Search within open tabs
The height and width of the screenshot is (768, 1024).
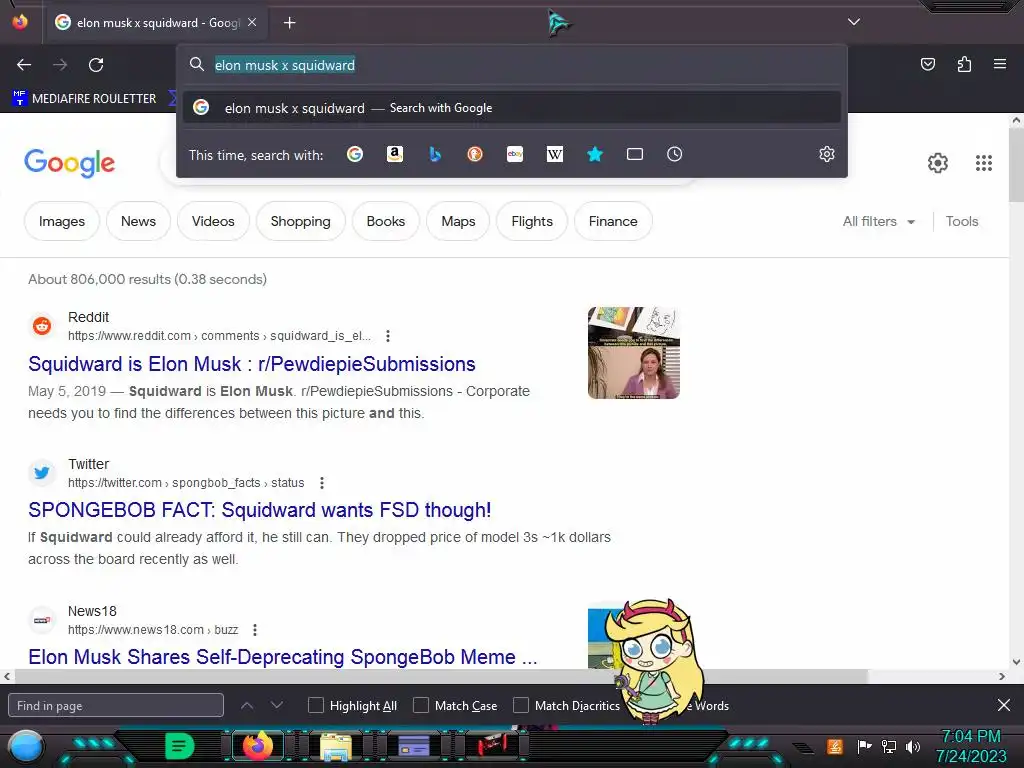coord(635,154)
